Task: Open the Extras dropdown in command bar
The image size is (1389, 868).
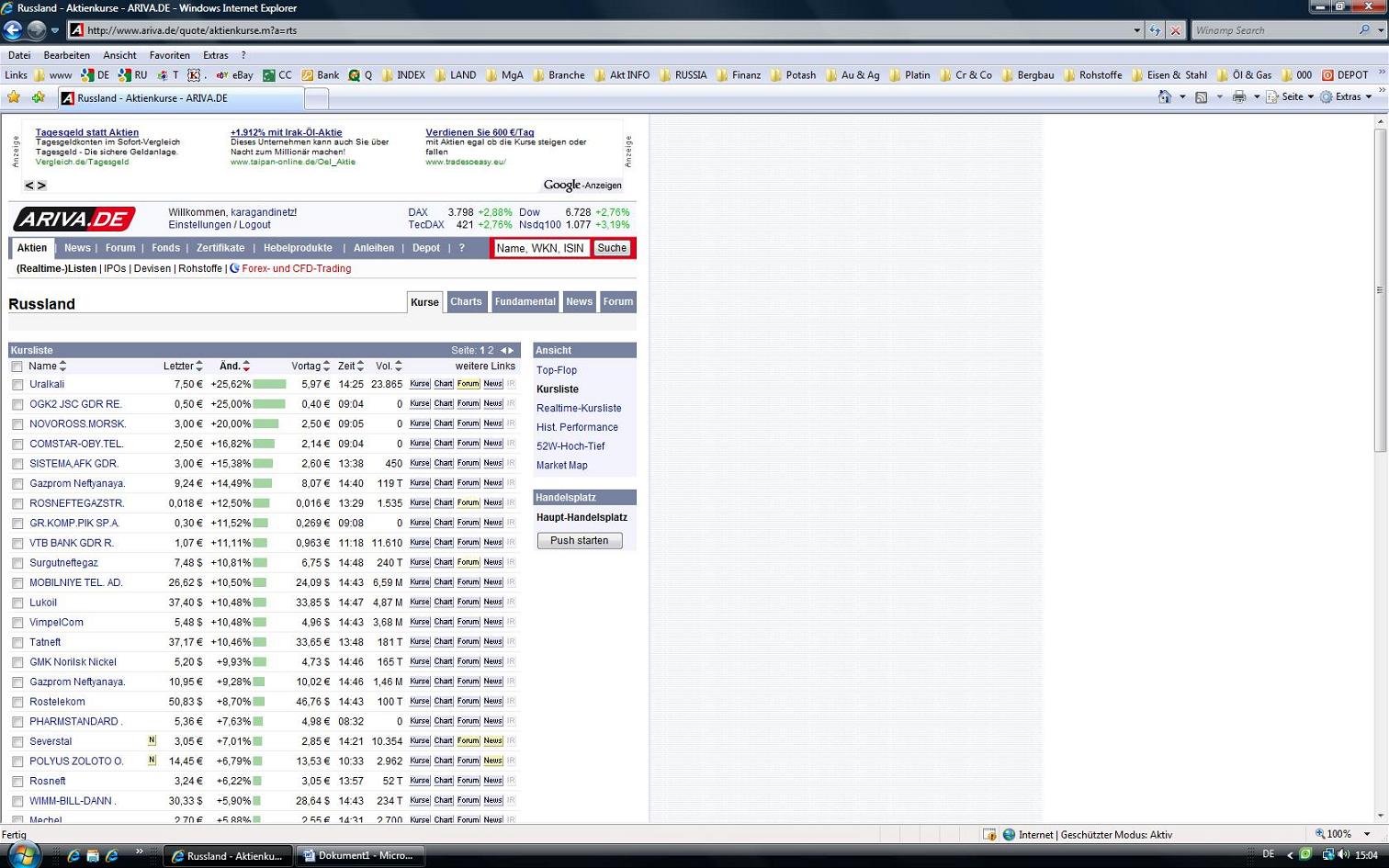Action: pos(1349,97)
